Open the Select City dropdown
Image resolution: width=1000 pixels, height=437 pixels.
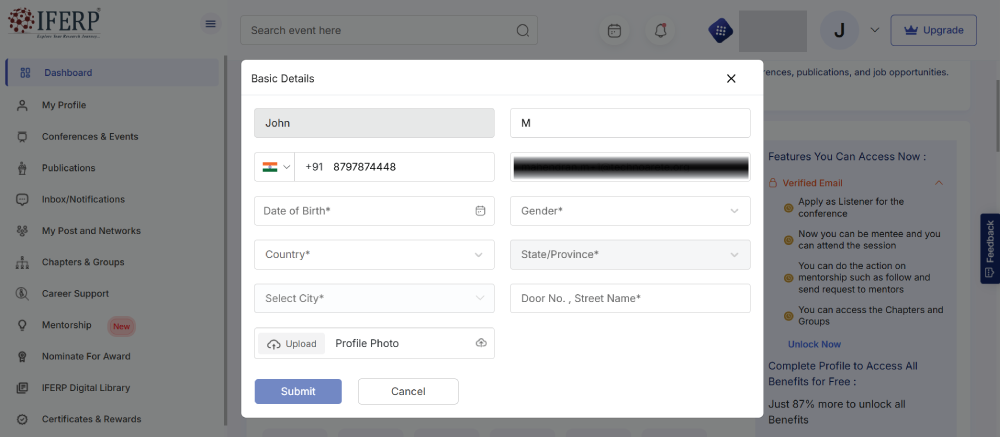[374, 298]
